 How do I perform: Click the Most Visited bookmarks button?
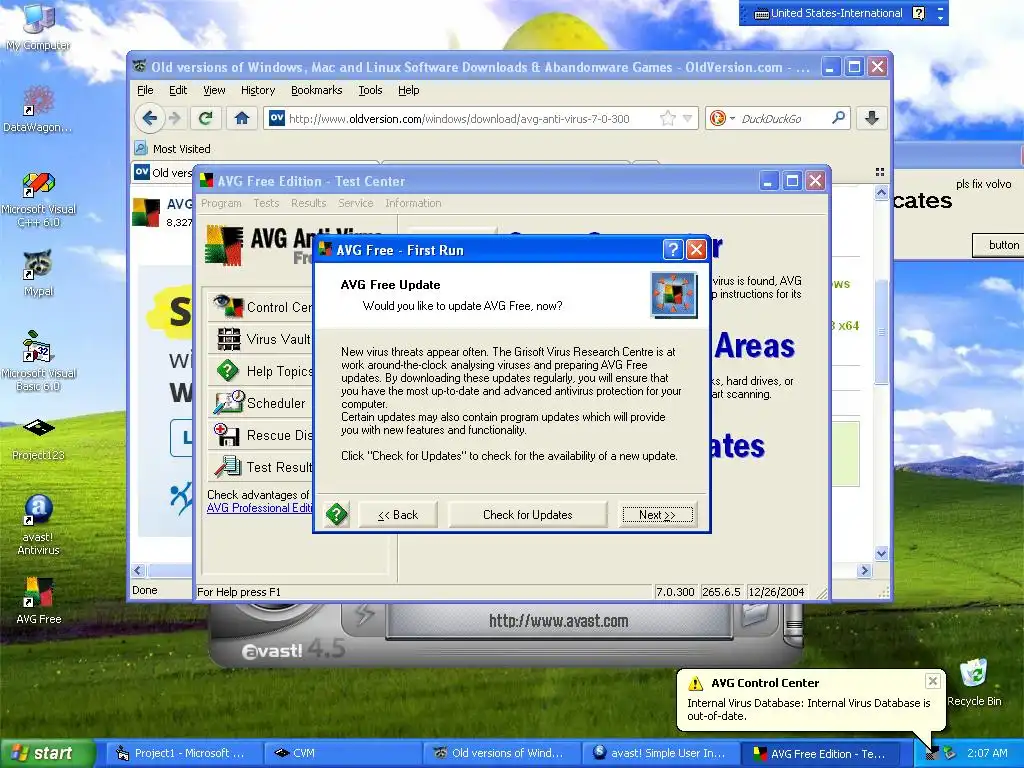pos(172,149)
